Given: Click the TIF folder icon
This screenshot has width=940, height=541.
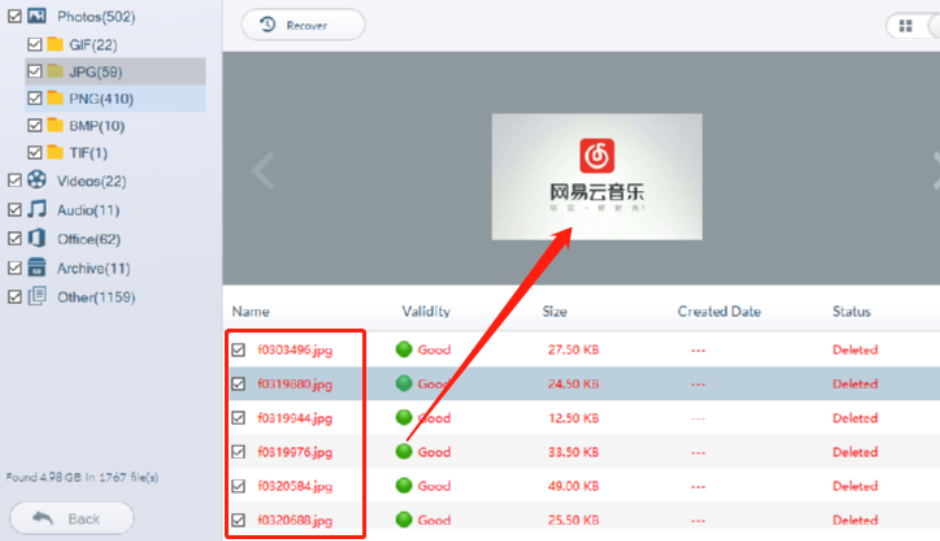Looking at the screenshot, I should 55,152.
